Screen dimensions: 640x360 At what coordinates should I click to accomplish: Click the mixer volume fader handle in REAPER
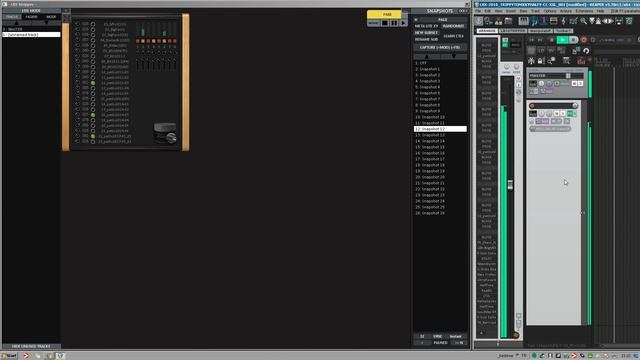[x=510, y=184]
